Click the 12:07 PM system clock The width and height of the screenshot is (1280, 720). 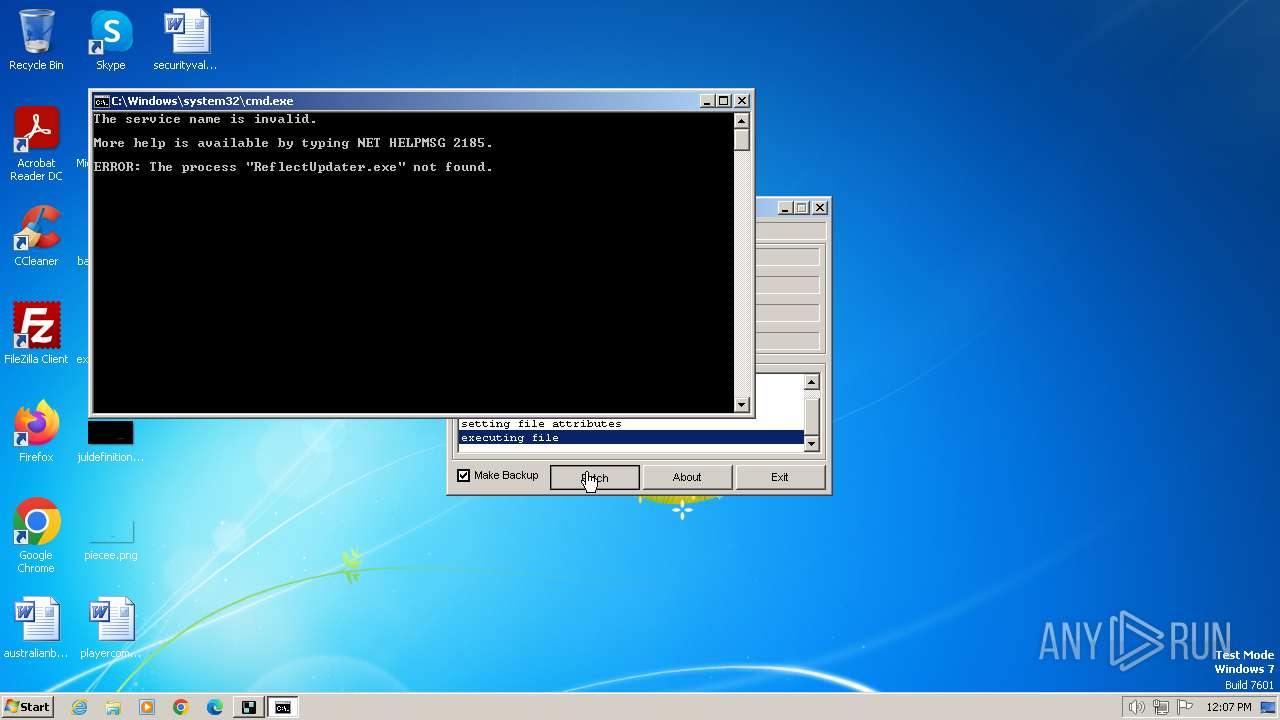click(1228, 707)
